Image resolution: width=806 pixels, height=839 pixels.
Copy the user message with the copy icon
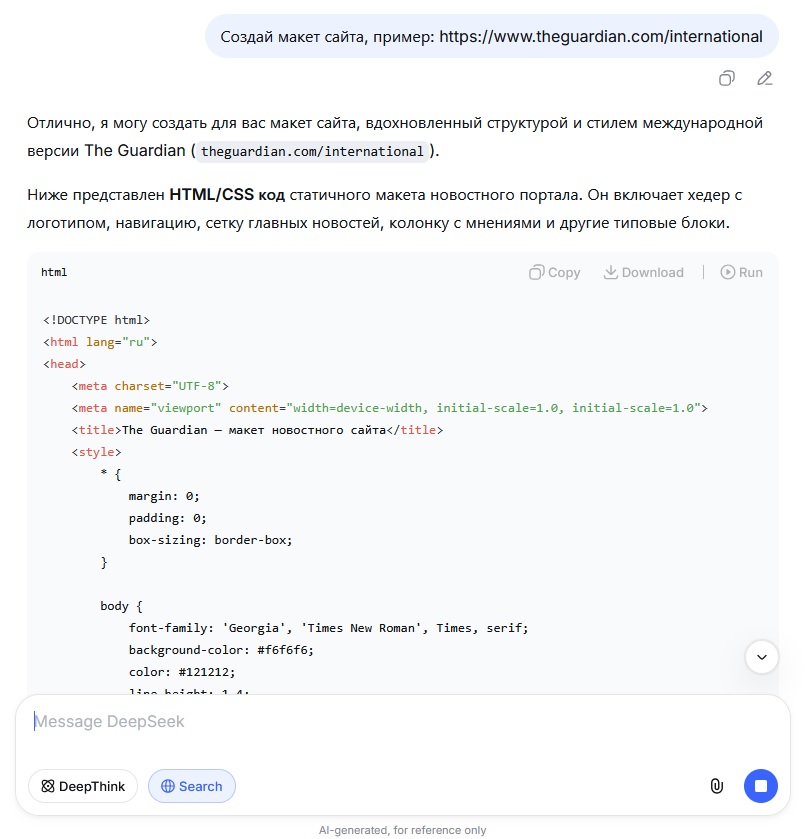tap(726, 79)
